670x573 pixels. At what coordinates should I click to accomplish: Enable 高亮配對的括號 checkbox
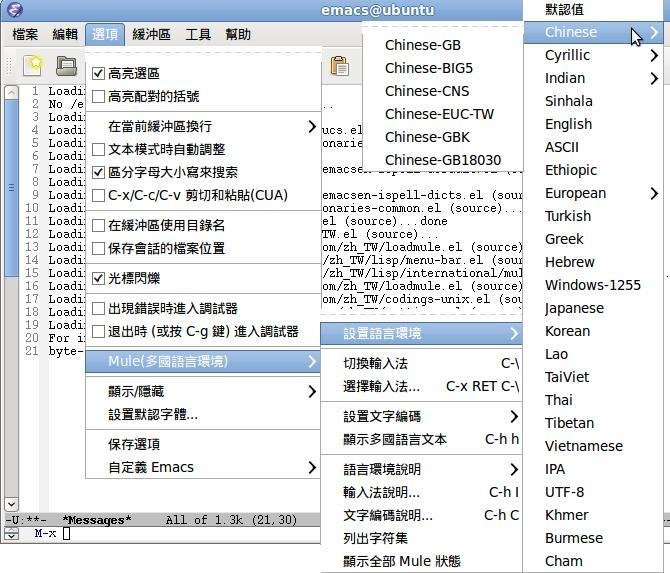tap(98, 97)
